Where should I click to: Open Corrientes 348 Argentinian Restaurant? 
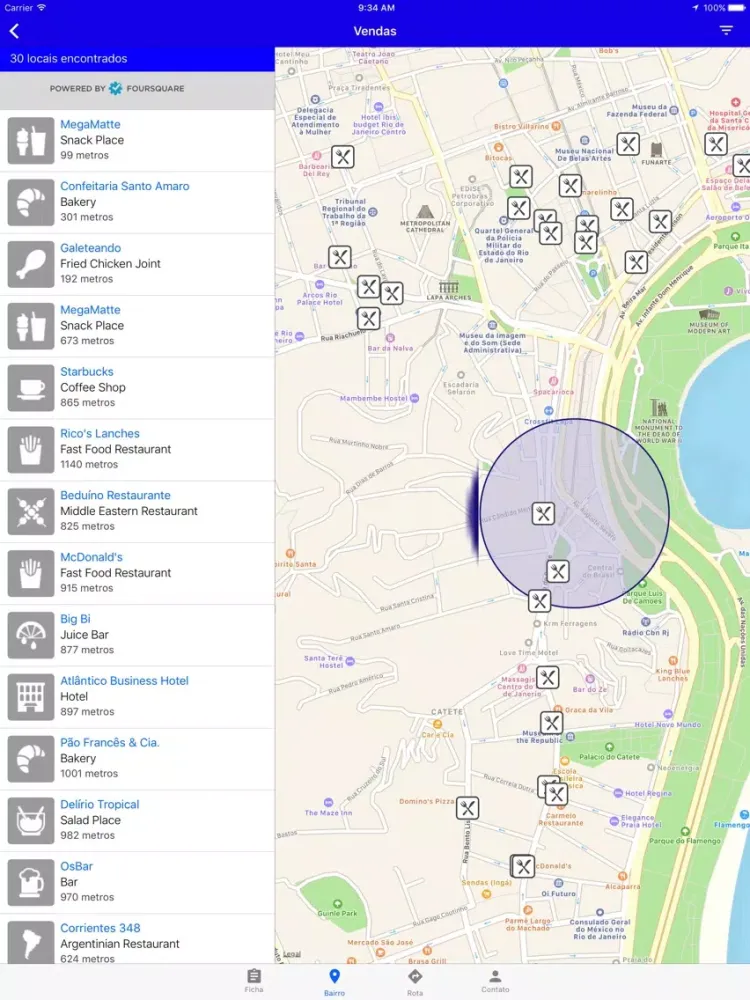click(137, 939)
